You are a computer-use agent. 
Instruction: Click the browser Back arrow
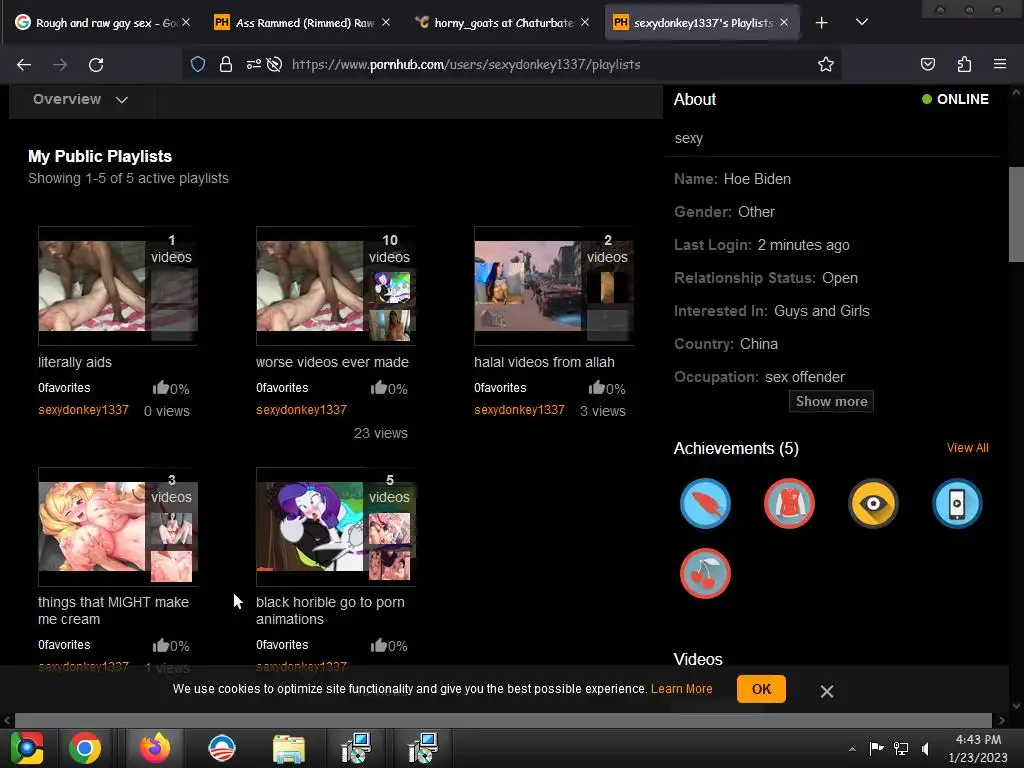click(x=24, y=65)
